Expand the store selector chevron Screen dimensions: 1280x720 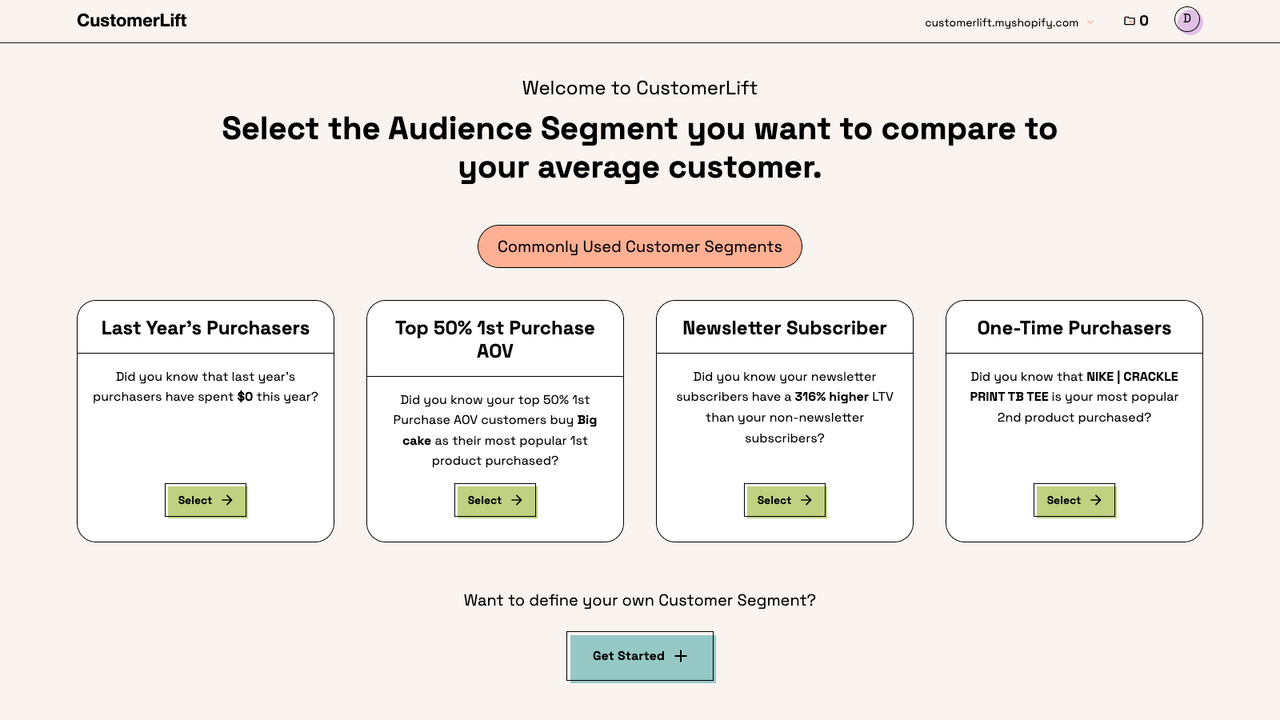pos(1090,21)
